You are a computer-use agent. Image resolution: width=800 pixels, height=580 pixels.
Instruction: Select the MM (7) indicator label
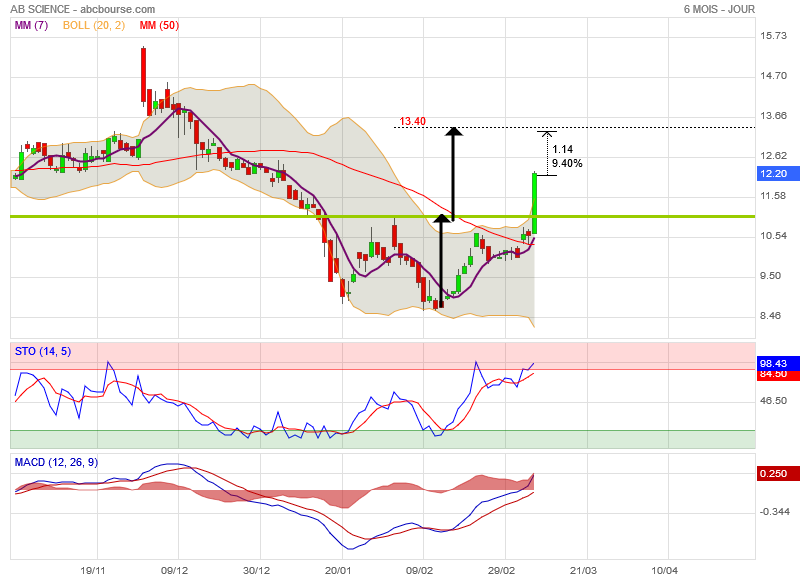pos(31,25)
